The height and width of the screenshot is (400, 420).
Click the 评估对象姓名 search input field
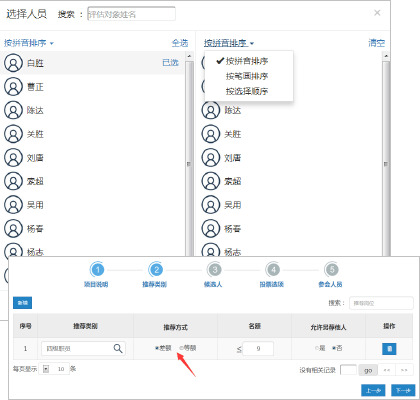tap(131, 14)
